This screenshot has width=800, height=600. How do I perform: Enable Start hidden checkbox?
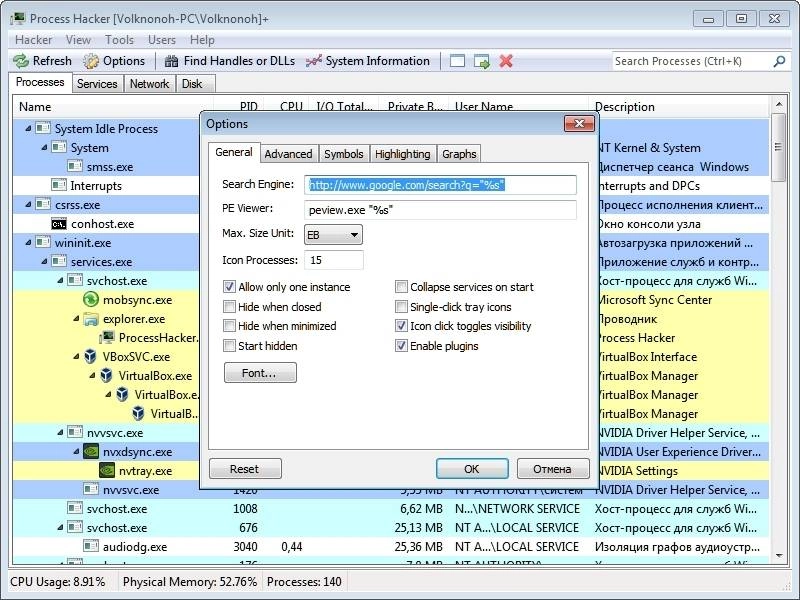tap(230, 345)
